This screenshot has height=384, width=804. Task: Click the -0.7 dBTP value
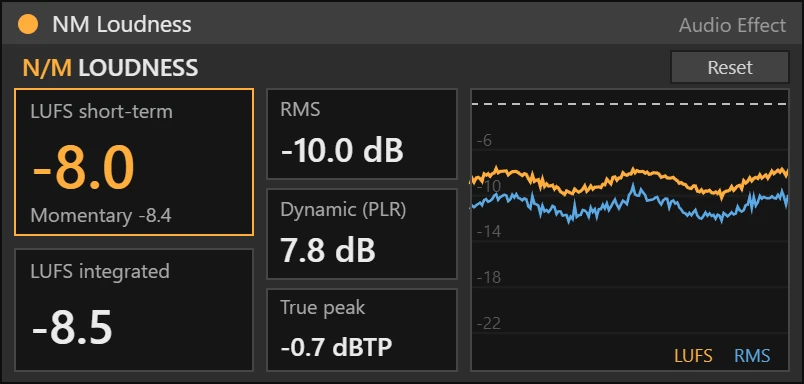click(336, 347)
